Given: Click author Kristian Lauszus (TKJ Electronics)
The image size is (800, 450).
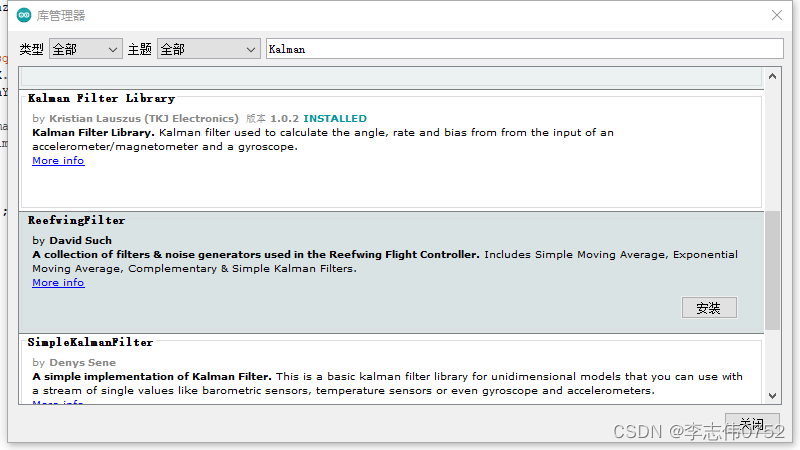Looking at the screenshot, I should click(x=144, y=118).
